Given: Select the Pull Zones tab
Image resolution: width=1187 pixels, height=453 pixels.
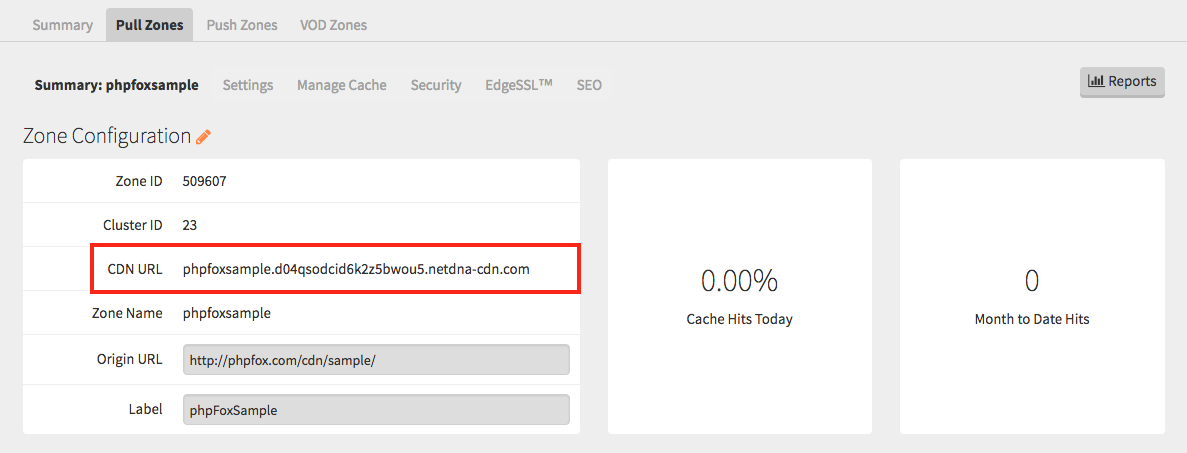Looking at the screenshot, I should point(149,25).
